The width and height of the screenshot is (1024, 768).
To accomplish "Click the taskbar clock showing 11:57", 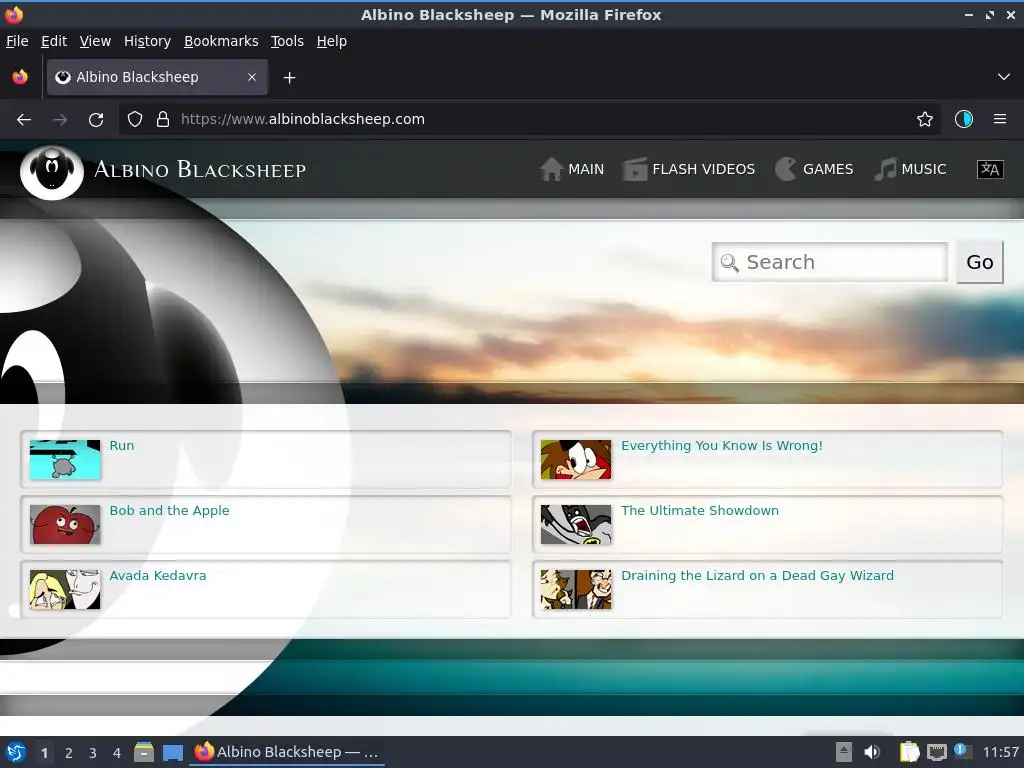I will 1000,752.
